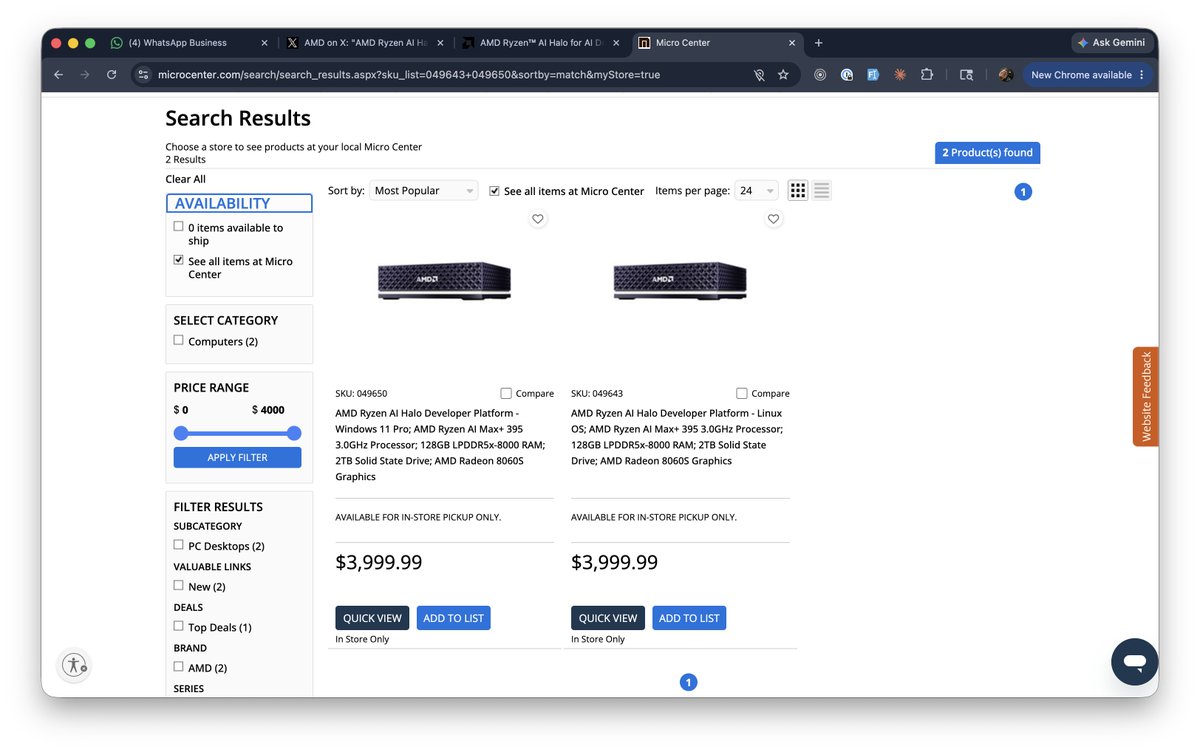Click Clear All filters link
The image size is (1200, 752).
(186, 179)
